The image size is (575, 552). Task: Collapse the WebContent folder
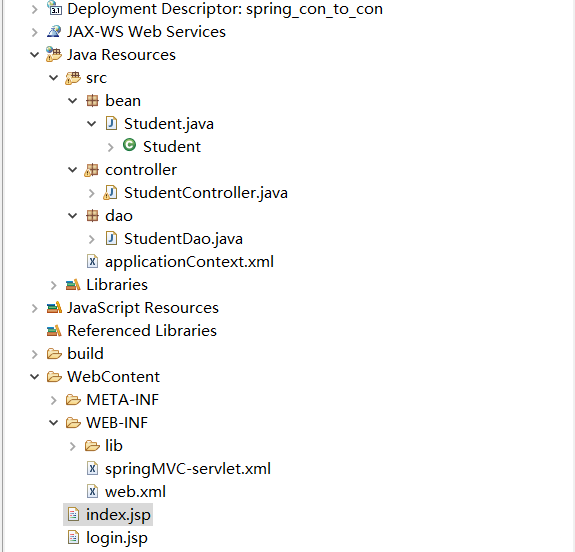pyautogui.click(x=34, y=377)
